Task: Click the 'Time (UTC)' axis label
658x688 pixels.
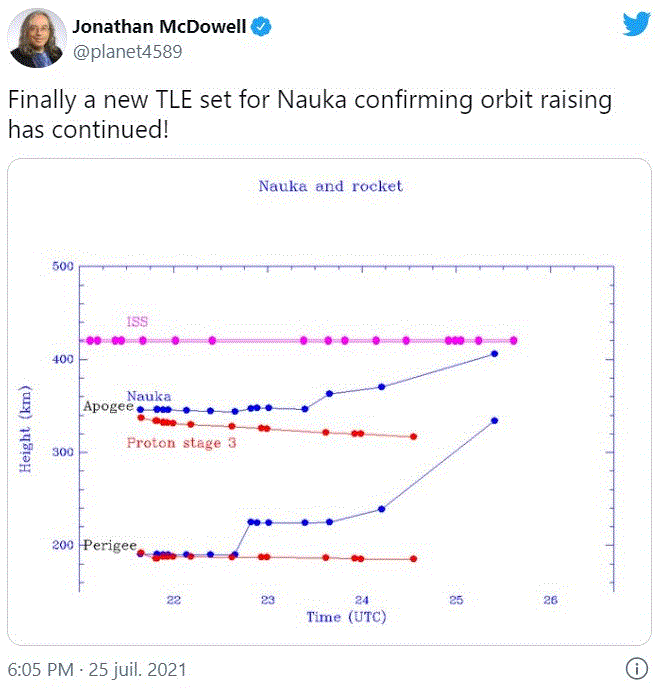Action: pos(345,617)
